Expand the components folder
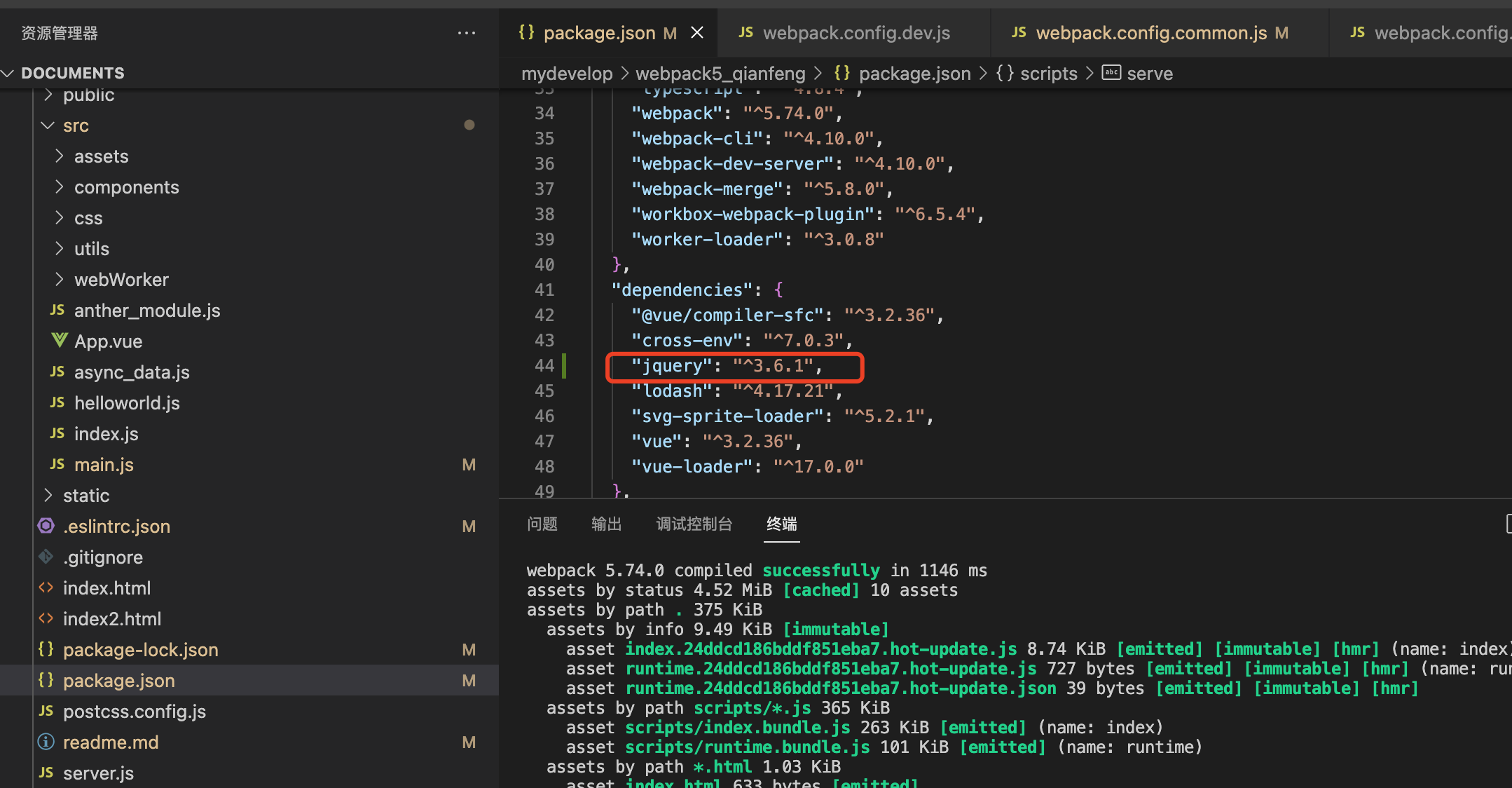The width and height of the screenshot is (1512, 788). click(x=60, y=187)
